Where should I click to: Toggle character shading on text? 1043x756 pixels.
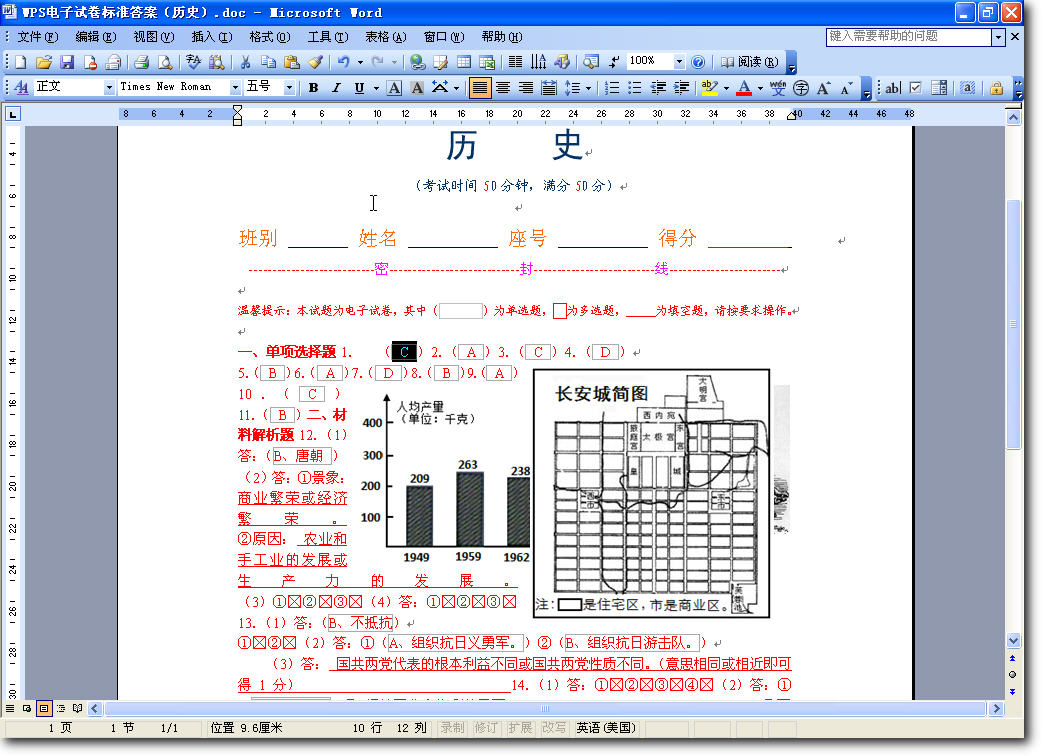pos(417,88)
